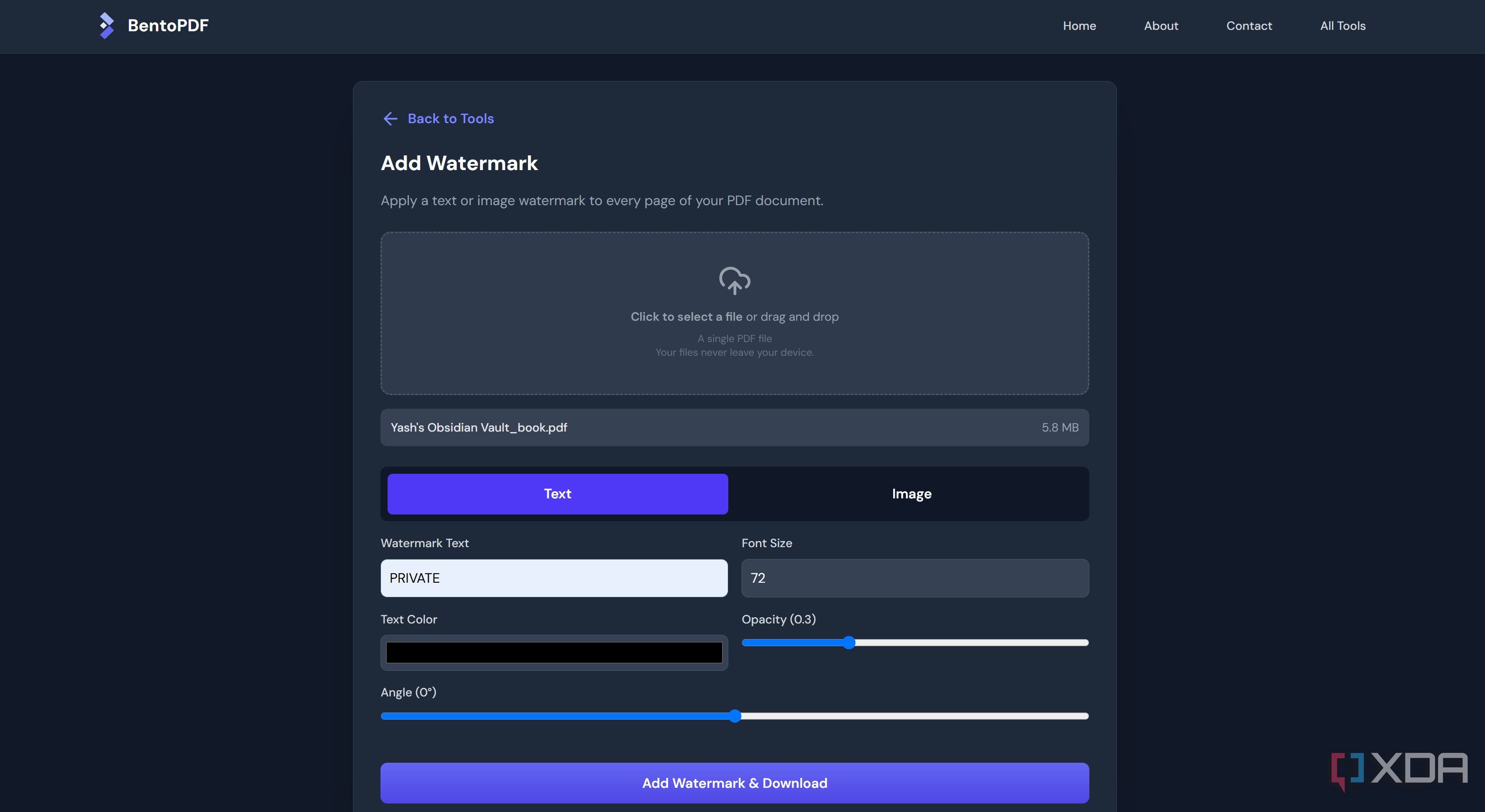Click the Angle (0°) label
Viewport: 1485px width, 812px height.
(x=408, y=693)
